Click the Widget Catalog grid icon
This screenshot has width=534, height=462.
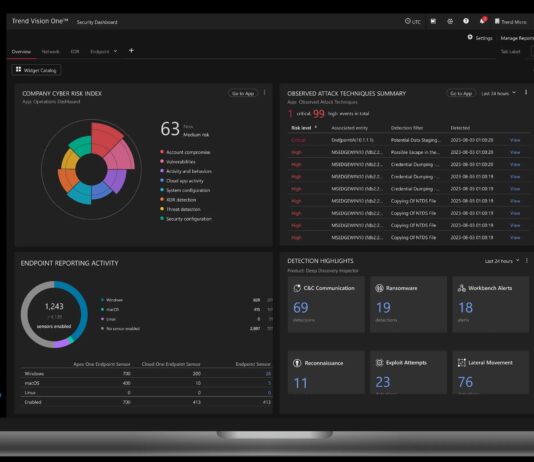pyautogui.click(x=18, y=69)
